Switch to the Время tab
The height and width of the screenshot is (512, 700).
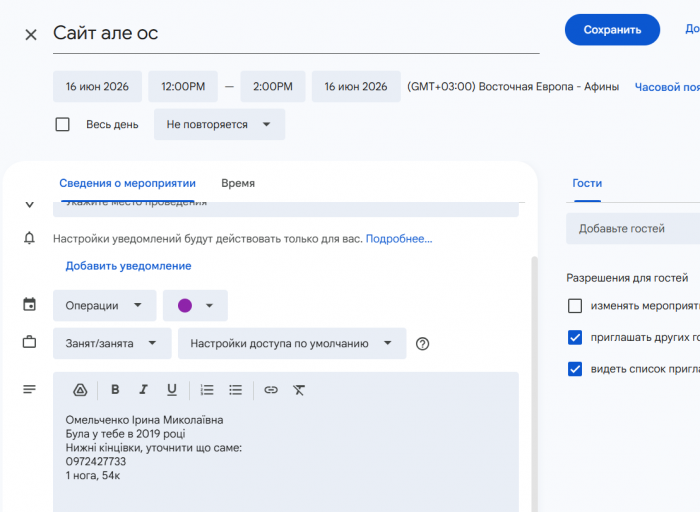pyautogui.click(x=238, y=183)
